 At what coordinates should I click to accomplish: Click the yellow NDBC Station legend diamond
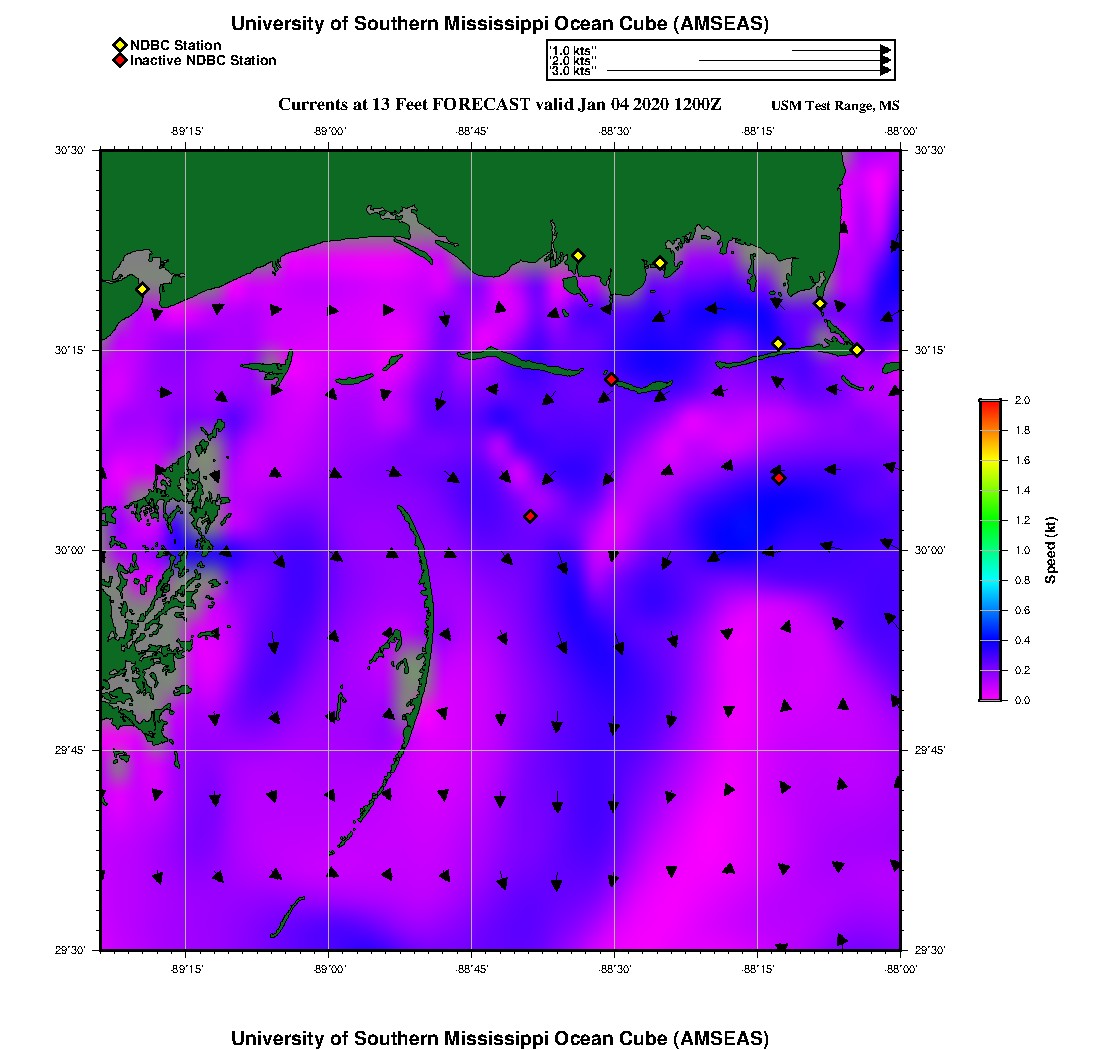click(119, 45)
